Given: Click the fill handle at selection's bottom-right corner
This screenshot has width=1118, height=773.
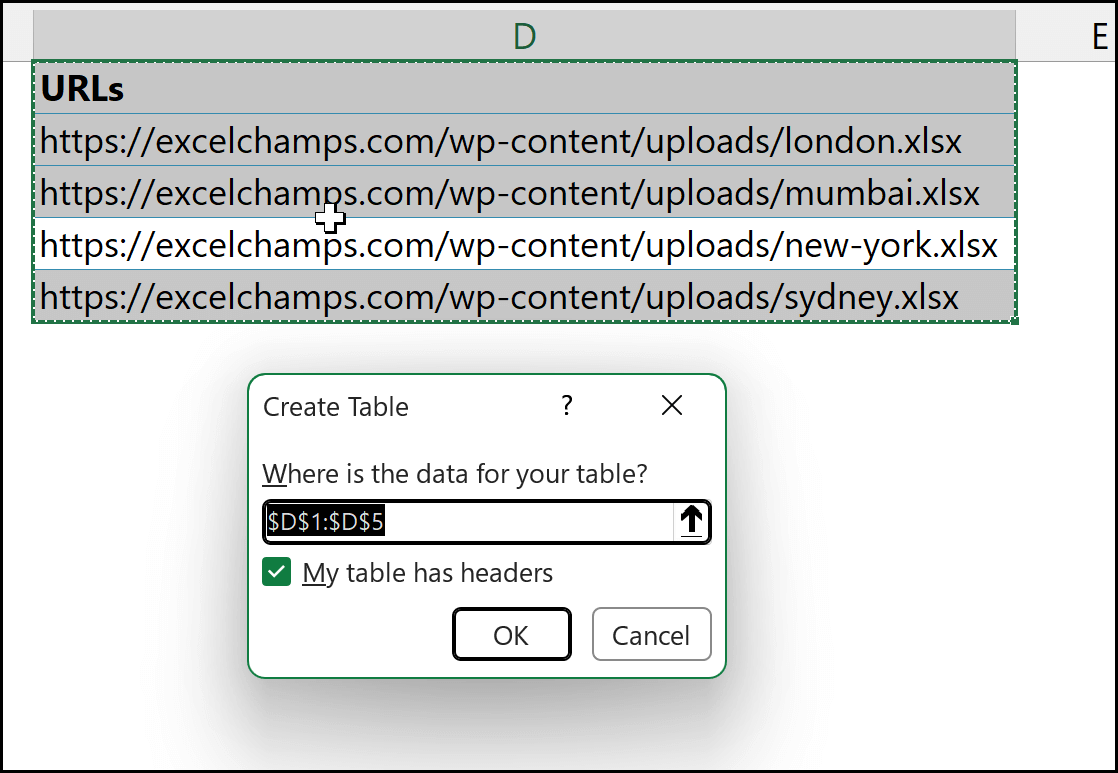Looking at the screenshot, I should click(1016, 321).
